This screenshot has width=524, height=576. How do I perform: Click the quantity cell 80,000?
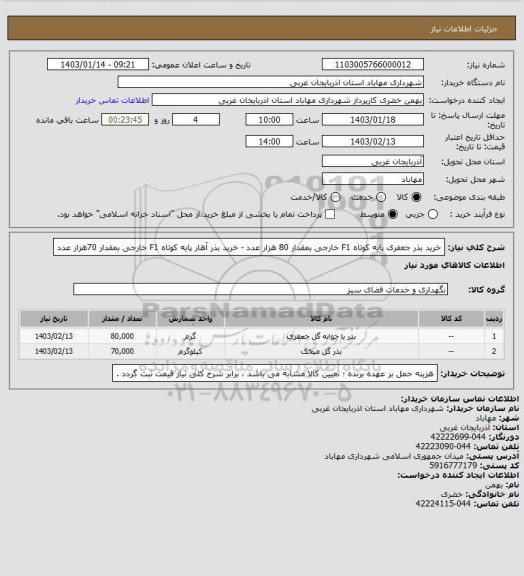122,336
